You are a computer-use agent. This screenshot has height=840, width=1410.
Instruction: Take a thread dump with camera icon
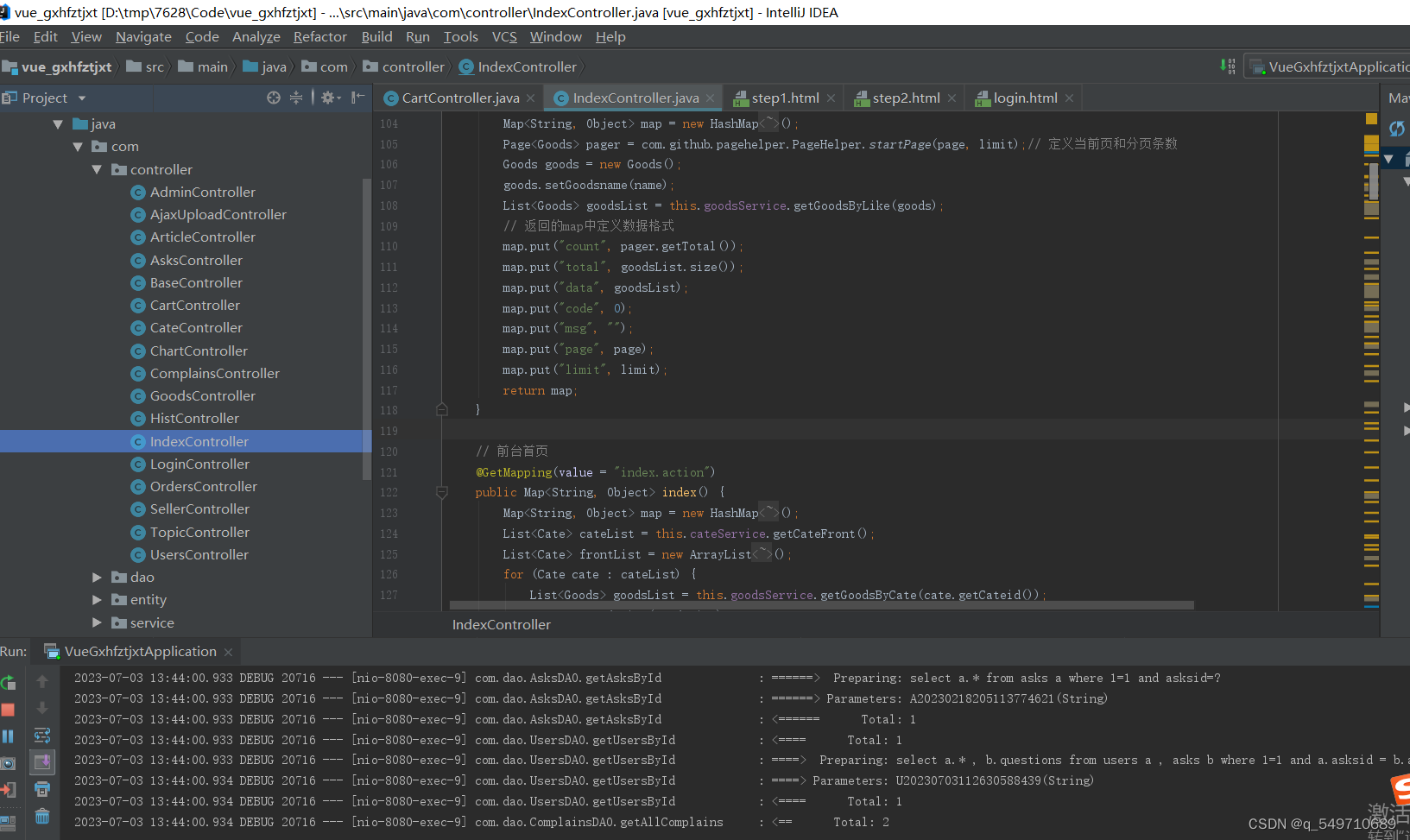[9, 761]
